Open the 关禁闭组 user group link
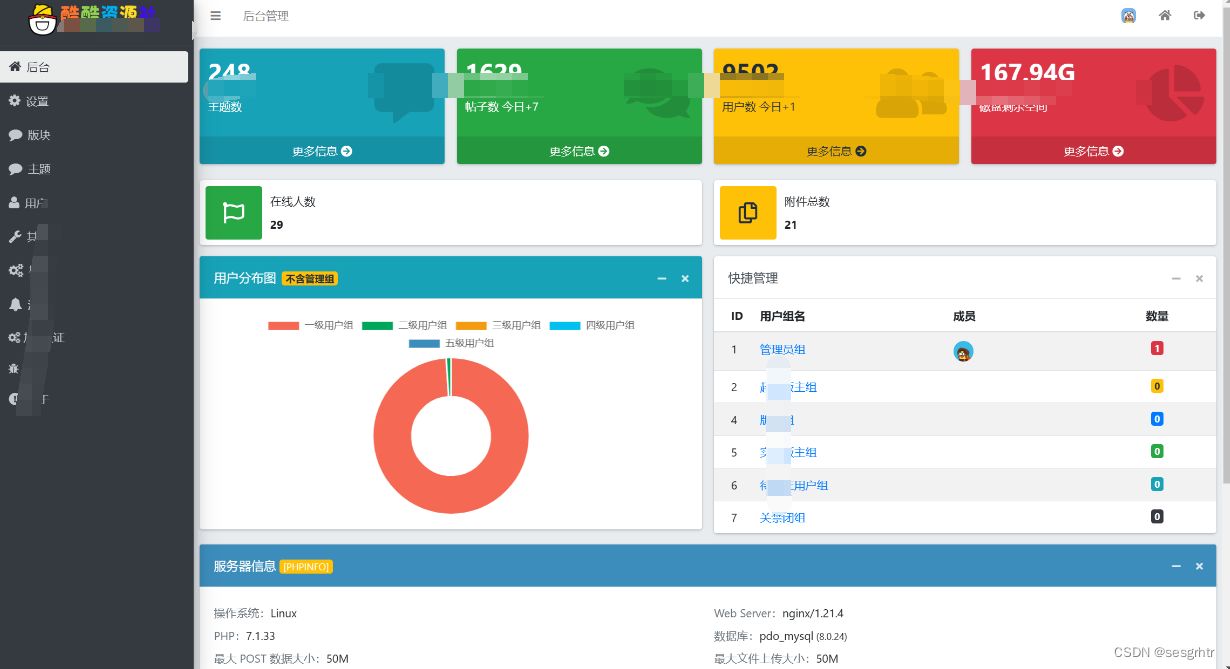The width and height of the screenshot is (1230, 669). coord(782,518)
